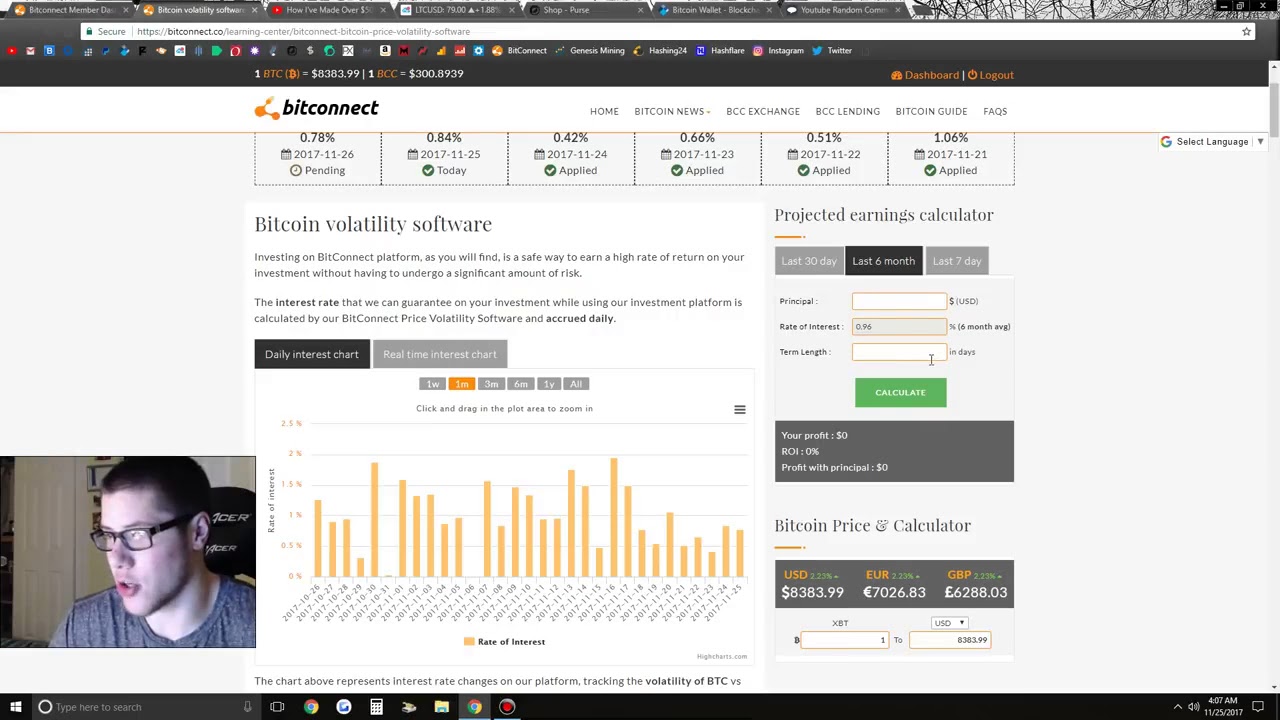This screenshot has height=720, width=1280.
Task: Open the Home nav link
Action: [x=604, y=112]
